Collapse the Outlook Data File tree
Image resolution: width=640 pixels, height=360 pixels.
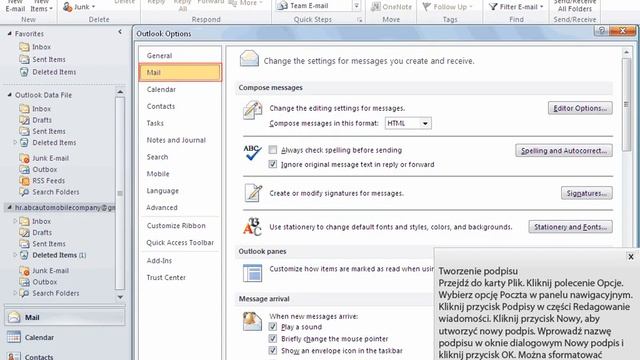9,95
